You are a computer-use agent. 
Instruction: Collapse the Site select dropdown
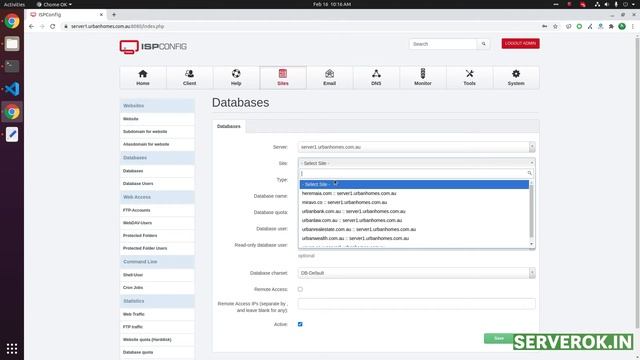[416, 163]
